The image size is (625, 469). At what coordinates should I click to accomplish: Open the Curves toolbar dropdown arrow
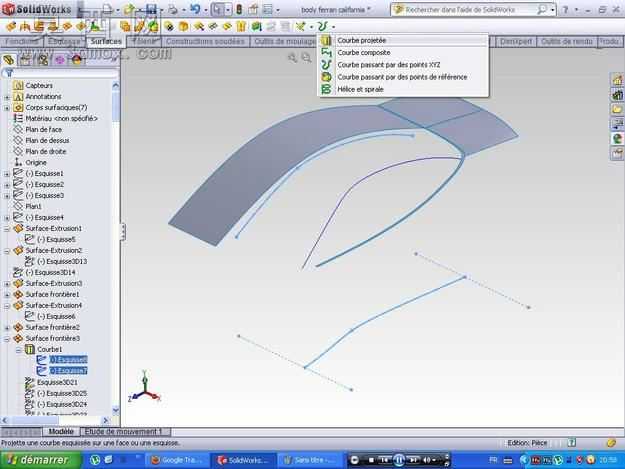pyautogui.click(x=333, y=27)
